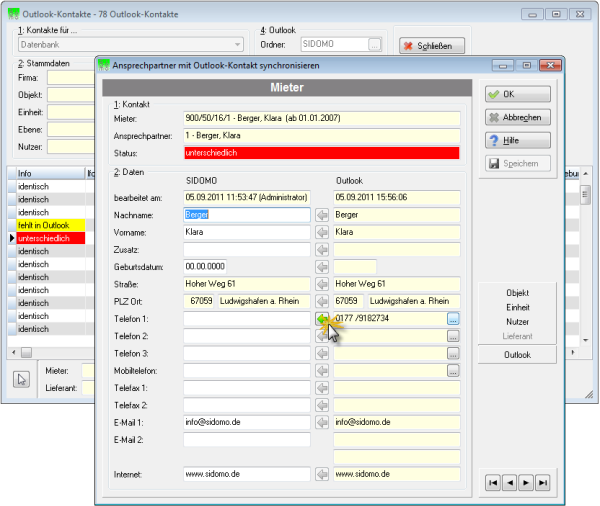Viewport: 600px width, 506px height.
Task: Click the pointer icon button in Outlook-Kontakte window
Action: (21, 380)
